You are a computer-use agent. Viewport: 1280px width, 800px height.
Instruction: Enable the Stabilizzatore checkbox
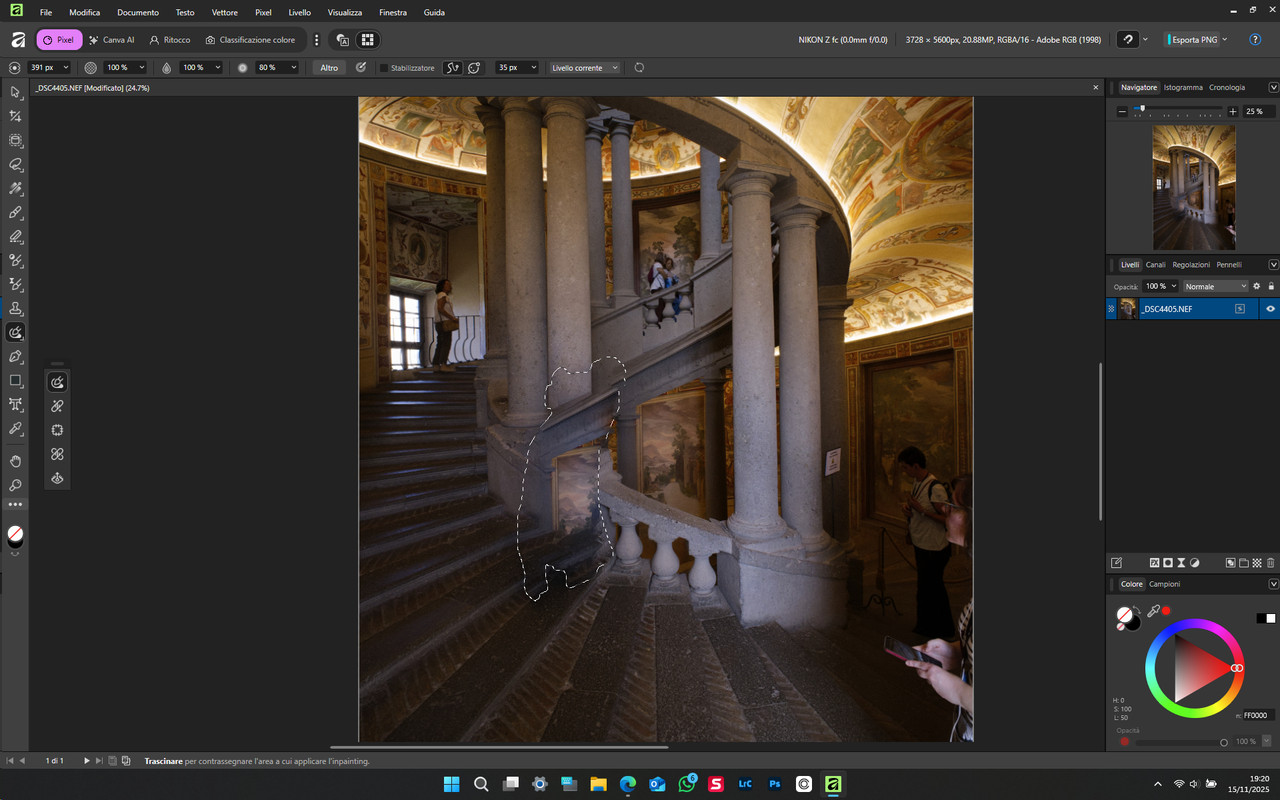[x=384, y=68]
